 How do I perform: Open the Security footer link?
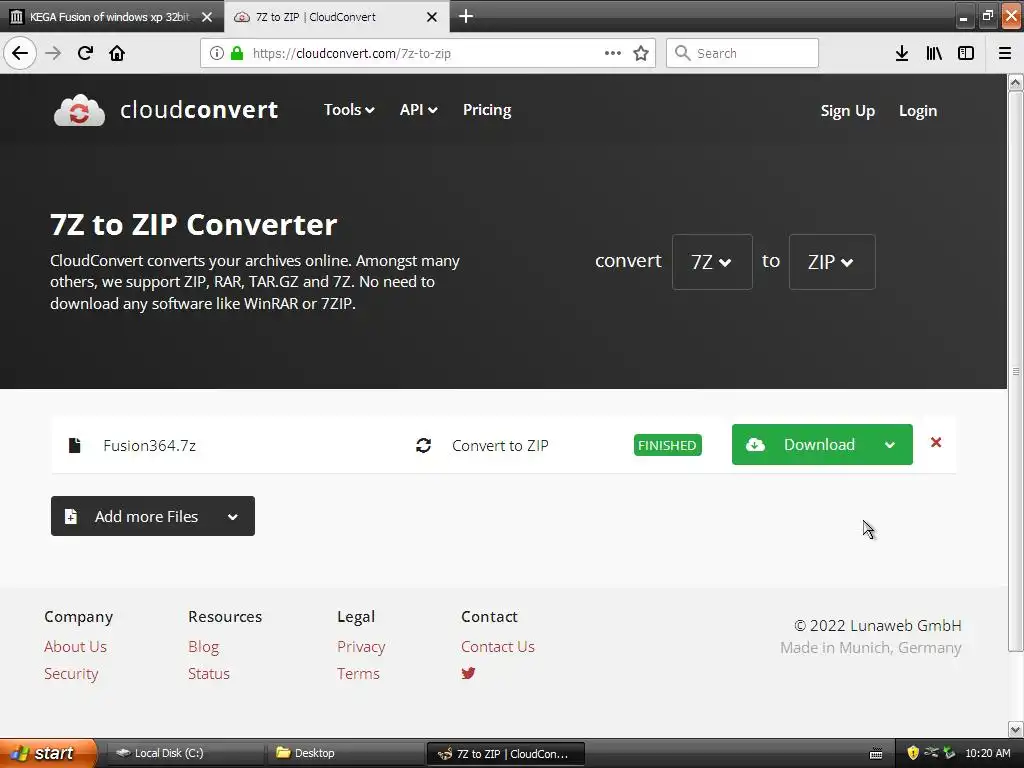(71, 673)
